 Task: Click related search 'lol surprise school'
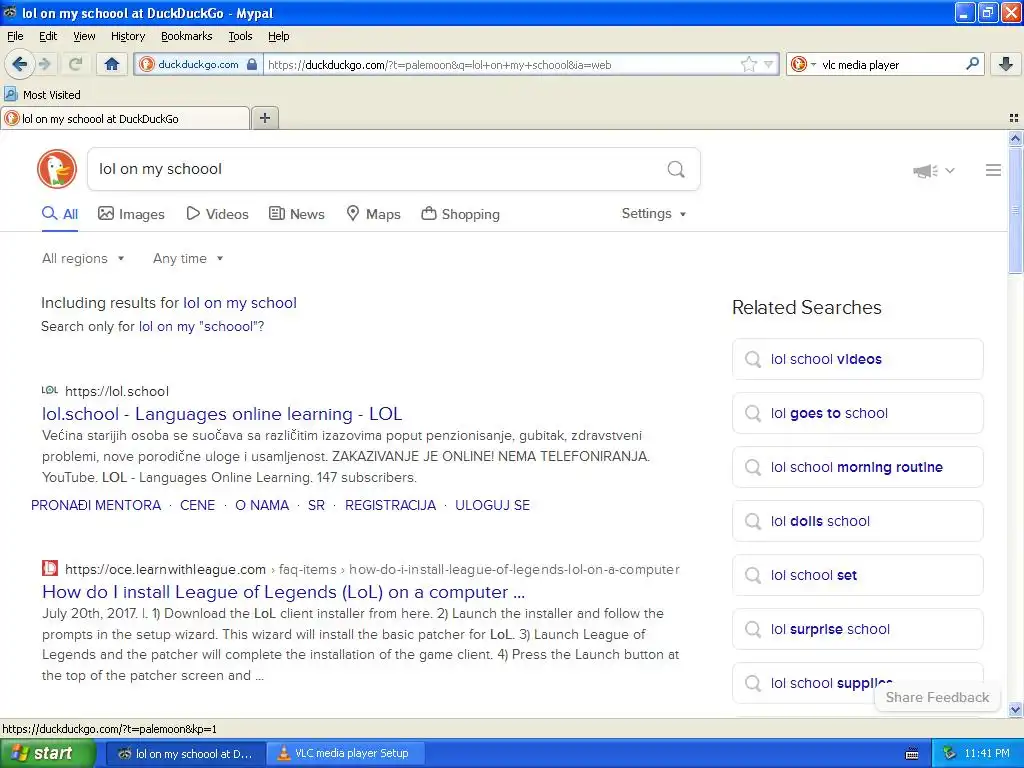point(857,630)
